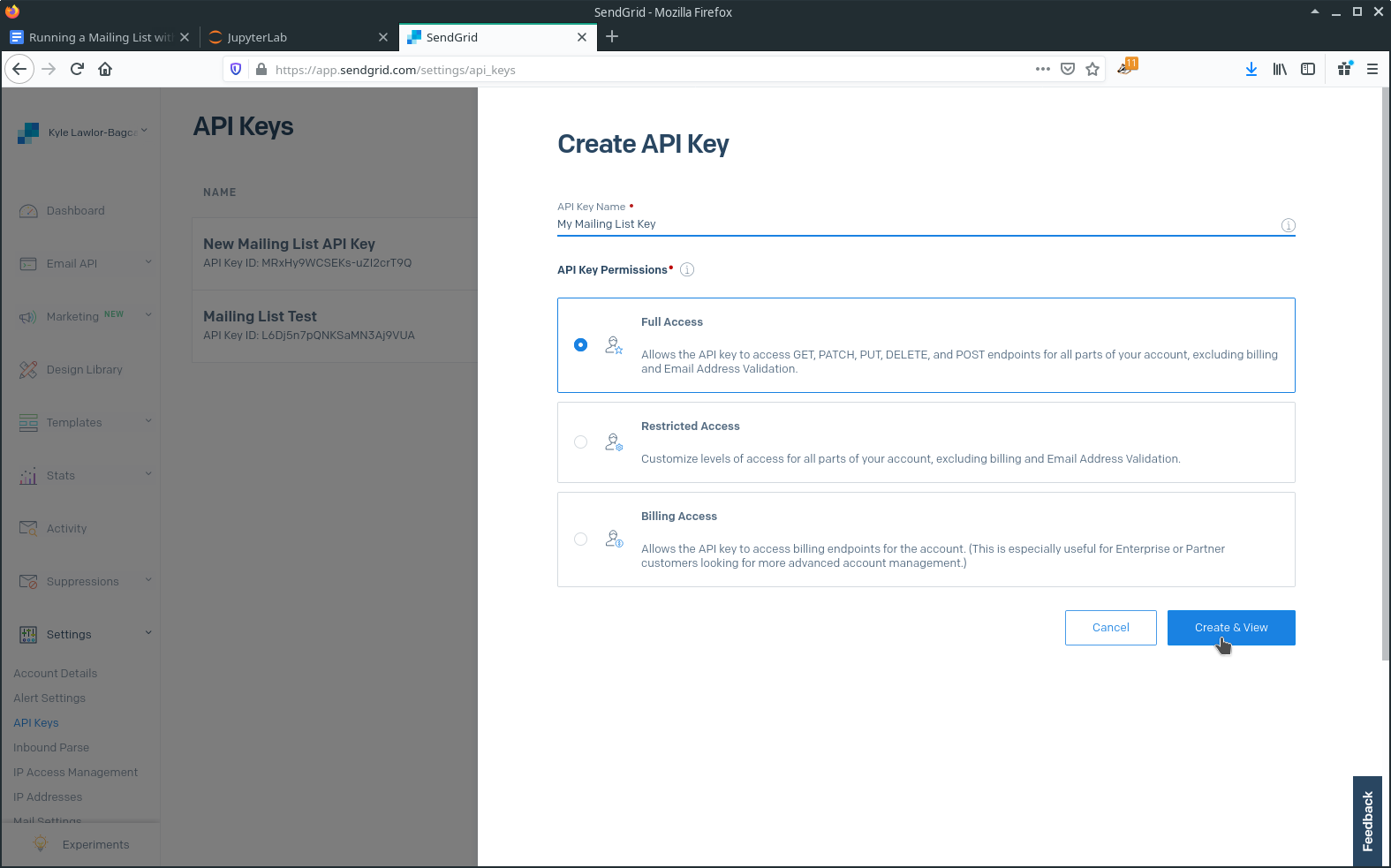Open tracking protection shield icon
The image size is (1391, 868).
click(236, 69)
